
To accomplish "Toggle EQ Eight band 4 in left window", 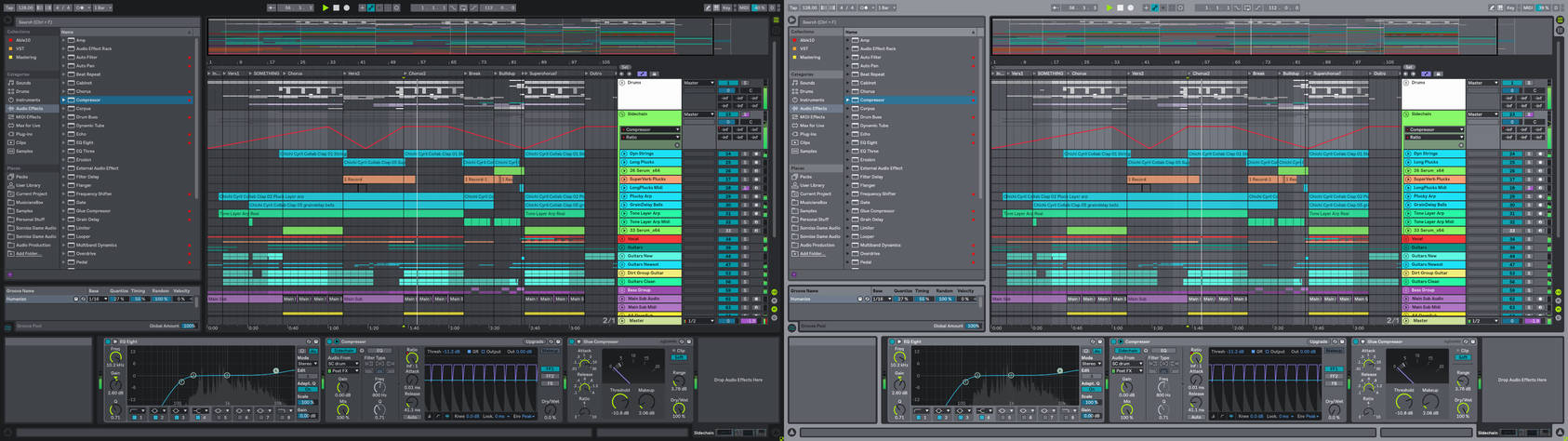I will 200,418.
